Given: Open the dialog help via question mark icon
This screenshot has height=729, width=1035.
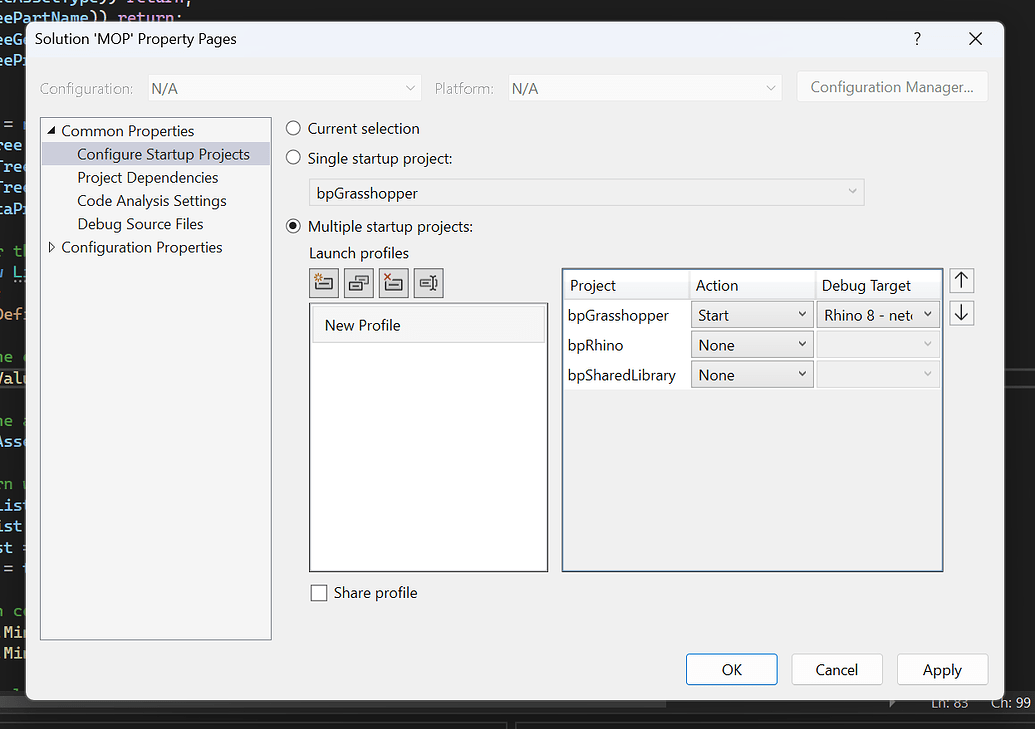Looking at the screenshot, I should click(917, 39).
